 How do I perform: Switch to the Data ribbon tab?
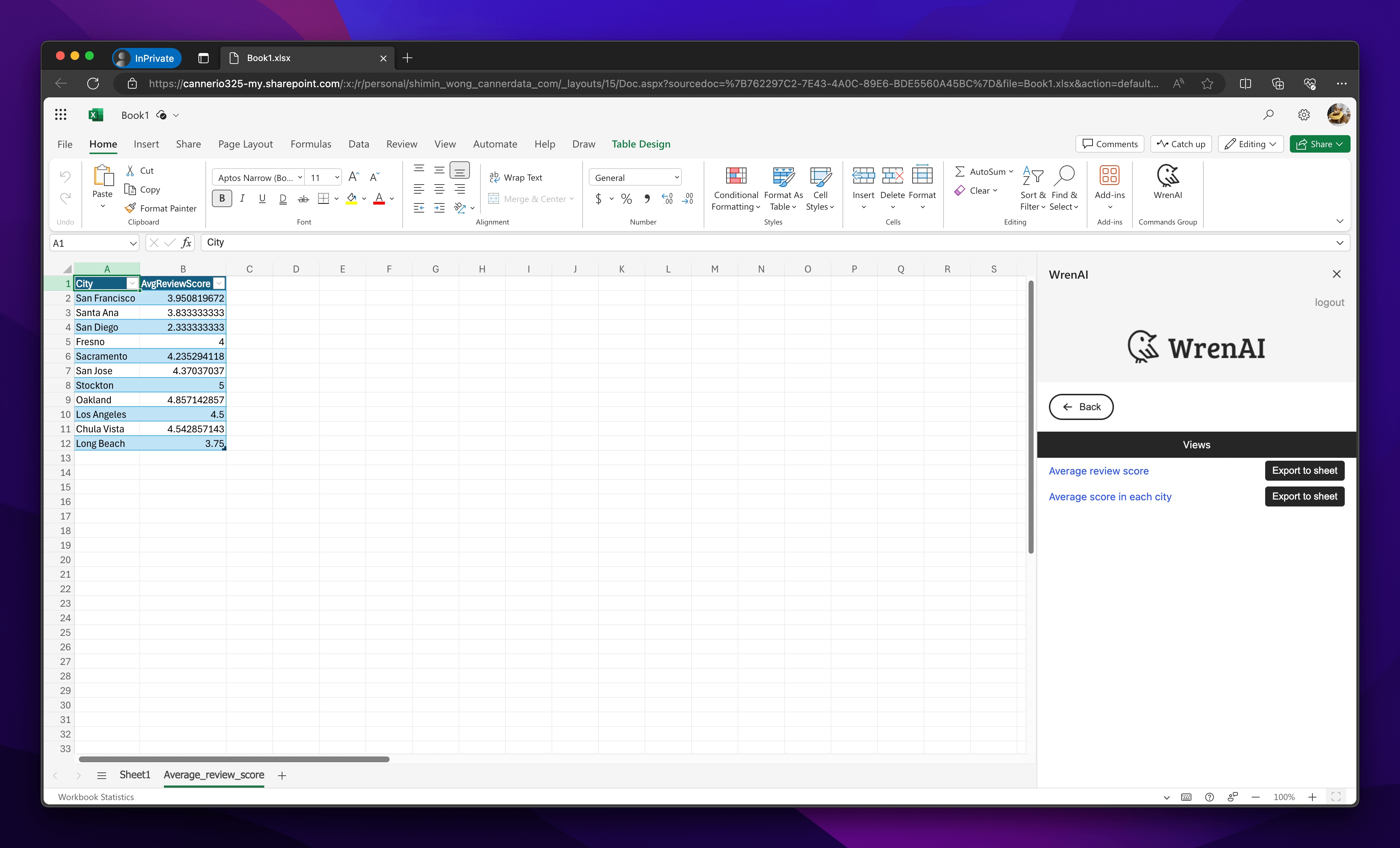tap(358, 144)
